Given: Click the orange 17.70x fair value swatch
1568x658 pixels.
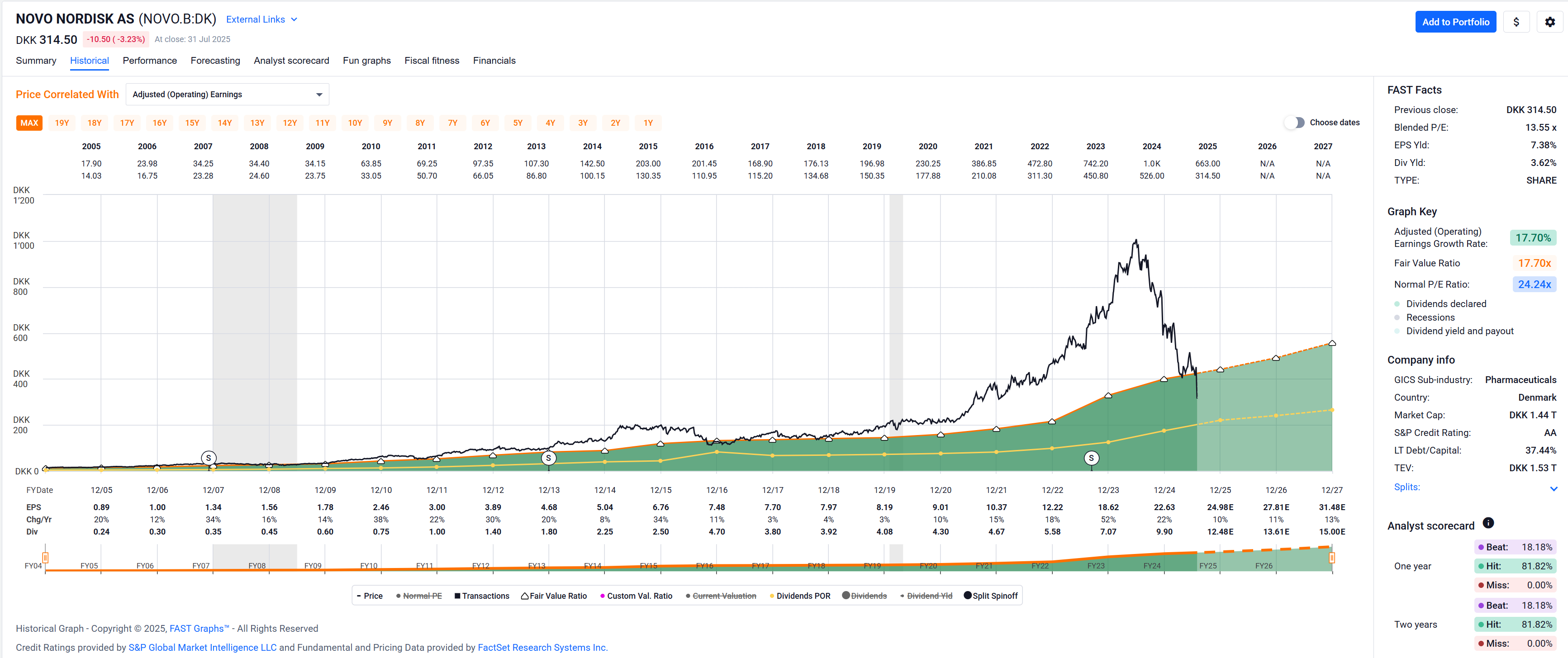Looking at the screenshot, I should (1534, 263).
